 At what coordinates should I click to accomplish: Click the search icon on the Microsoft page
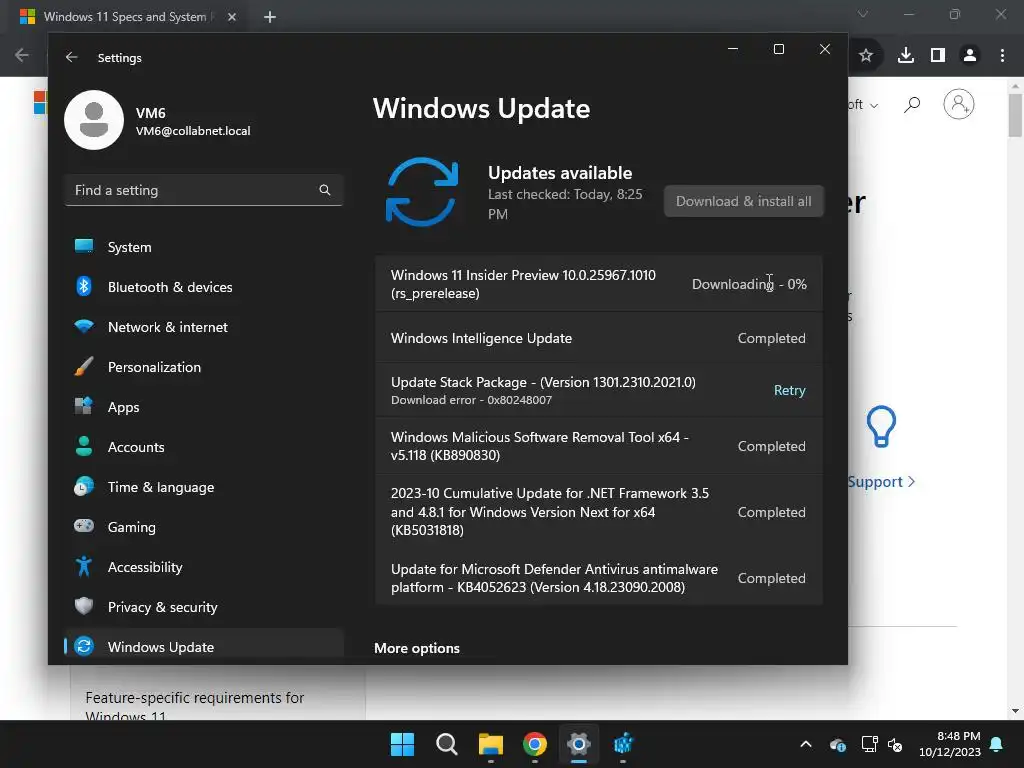tap(912, 104)
